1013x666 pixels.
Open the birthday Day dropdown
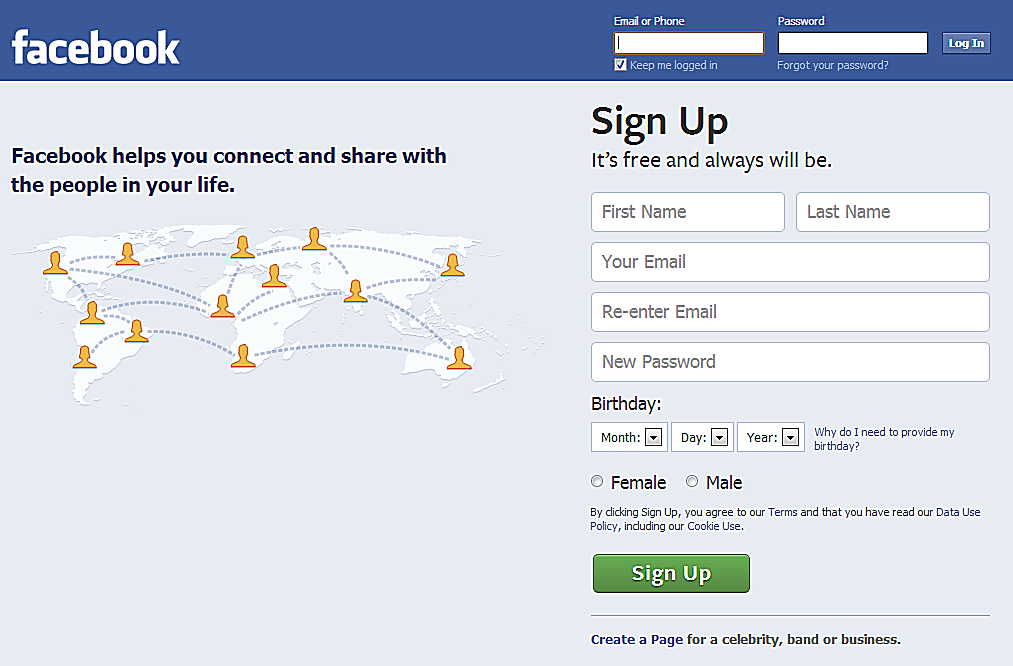pos(702,437)
